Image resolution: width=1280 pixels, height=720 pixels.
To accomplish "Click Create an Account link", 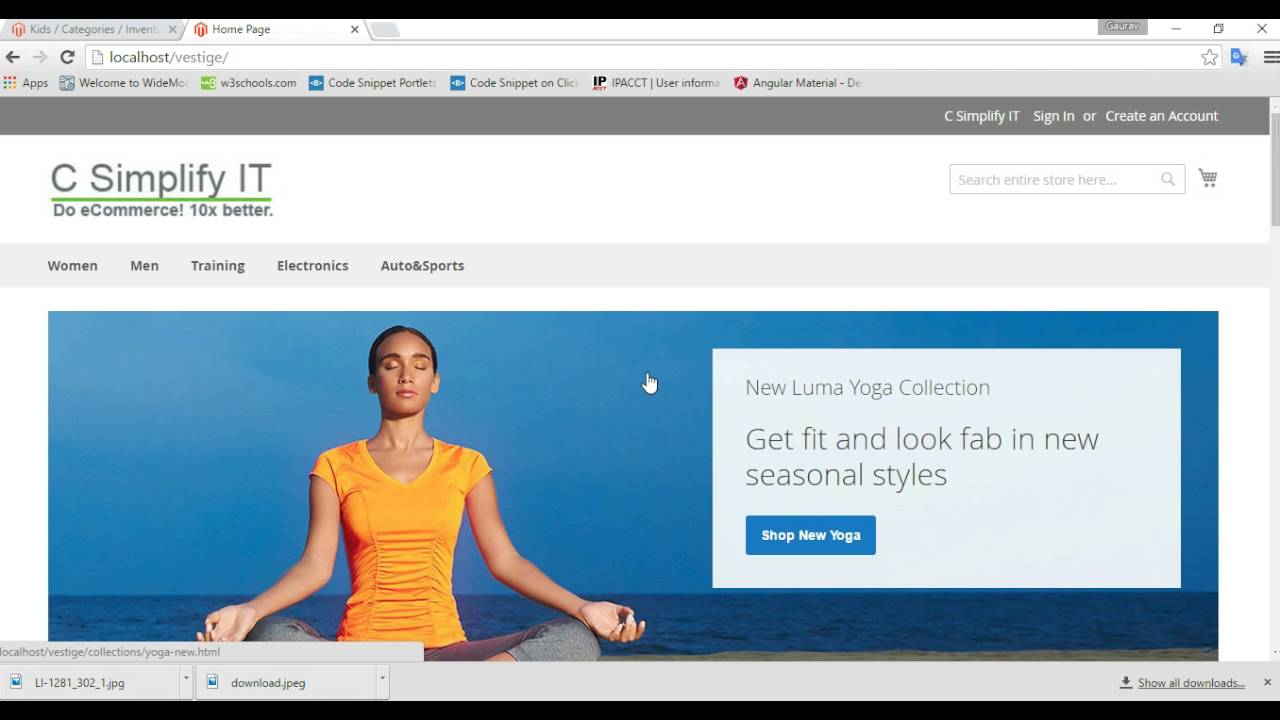I will coord(1161,116).
